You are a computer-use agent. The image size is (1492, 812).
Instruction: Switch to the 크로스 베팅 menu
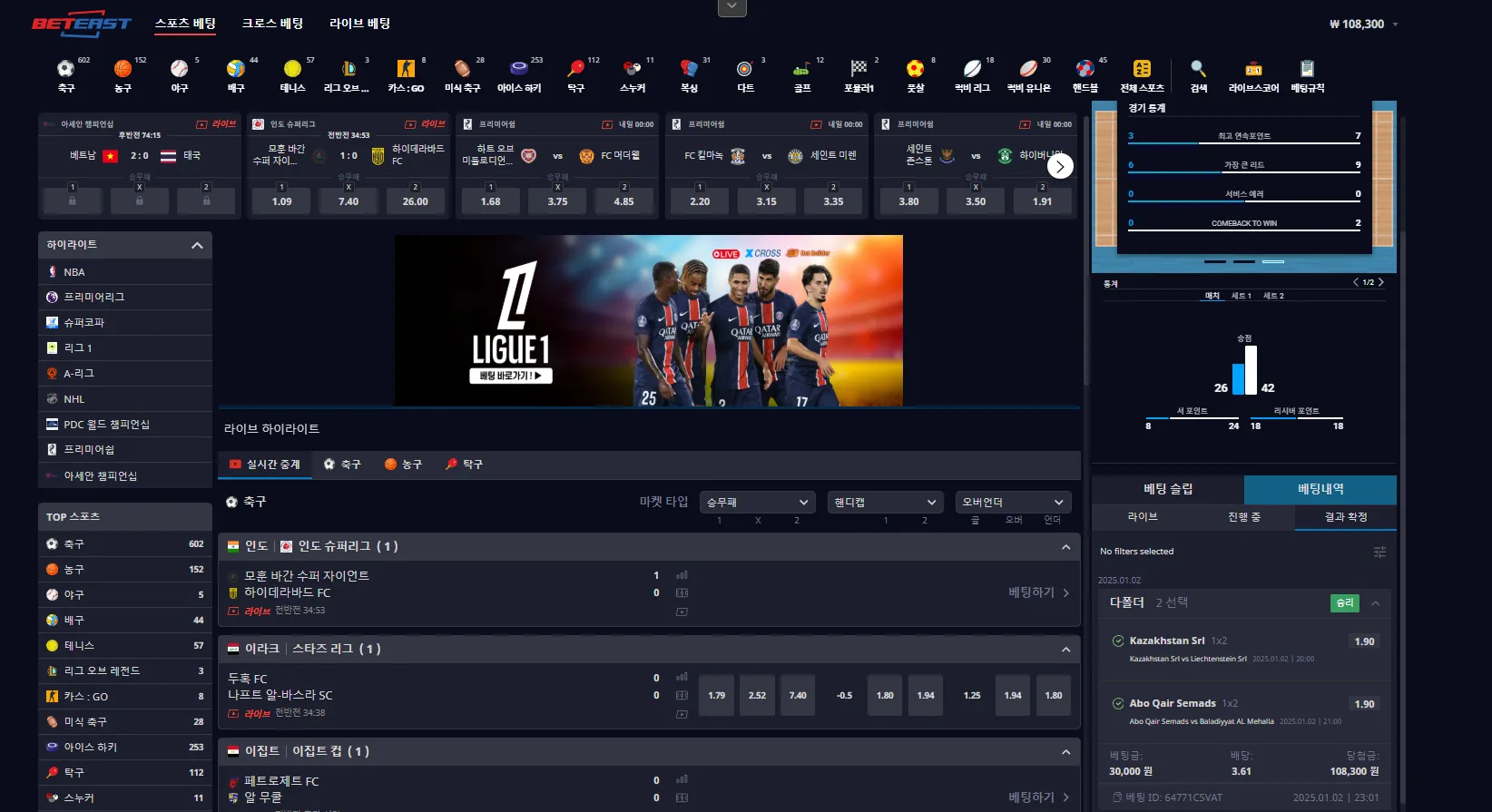click(x=272, y=24)
